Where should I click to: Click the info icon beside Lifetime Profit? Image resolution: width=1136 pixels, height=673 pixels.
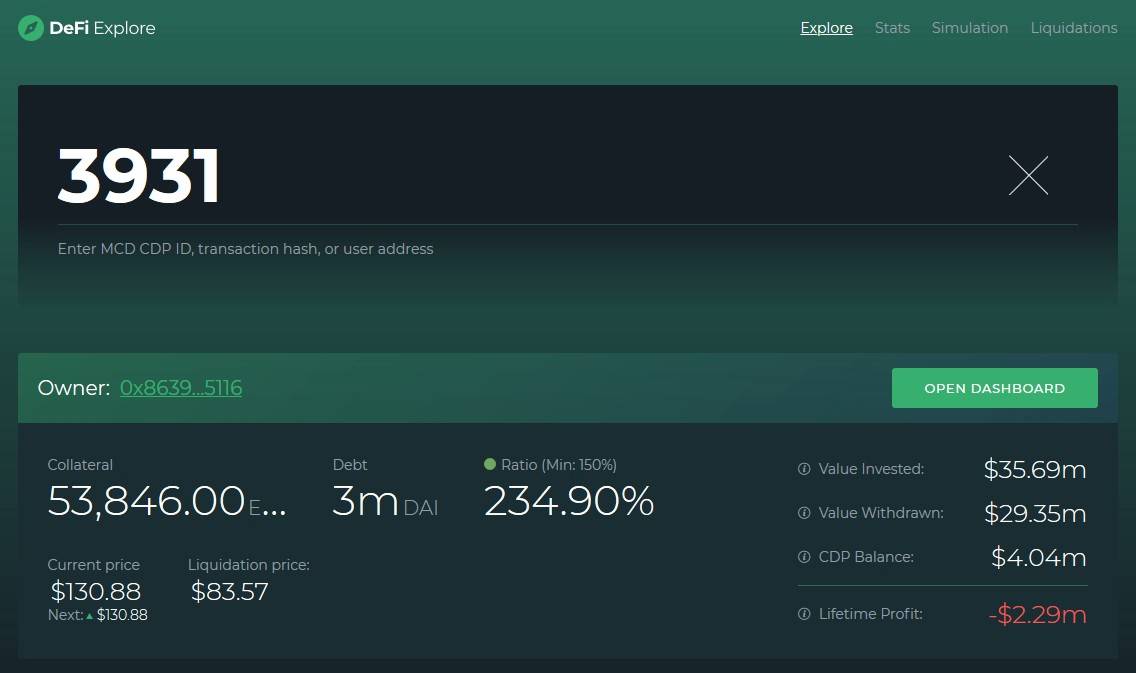(804, 614)
